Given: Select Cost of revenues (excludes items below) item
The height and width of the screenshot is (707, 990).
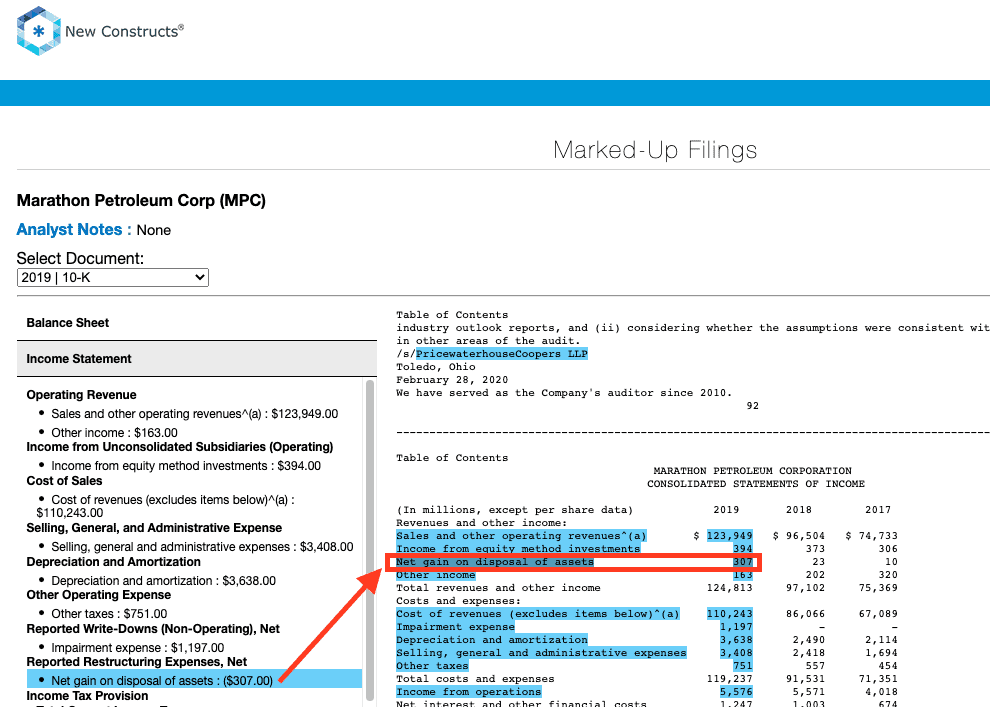Looking at the screenshot, I should 165,506.
